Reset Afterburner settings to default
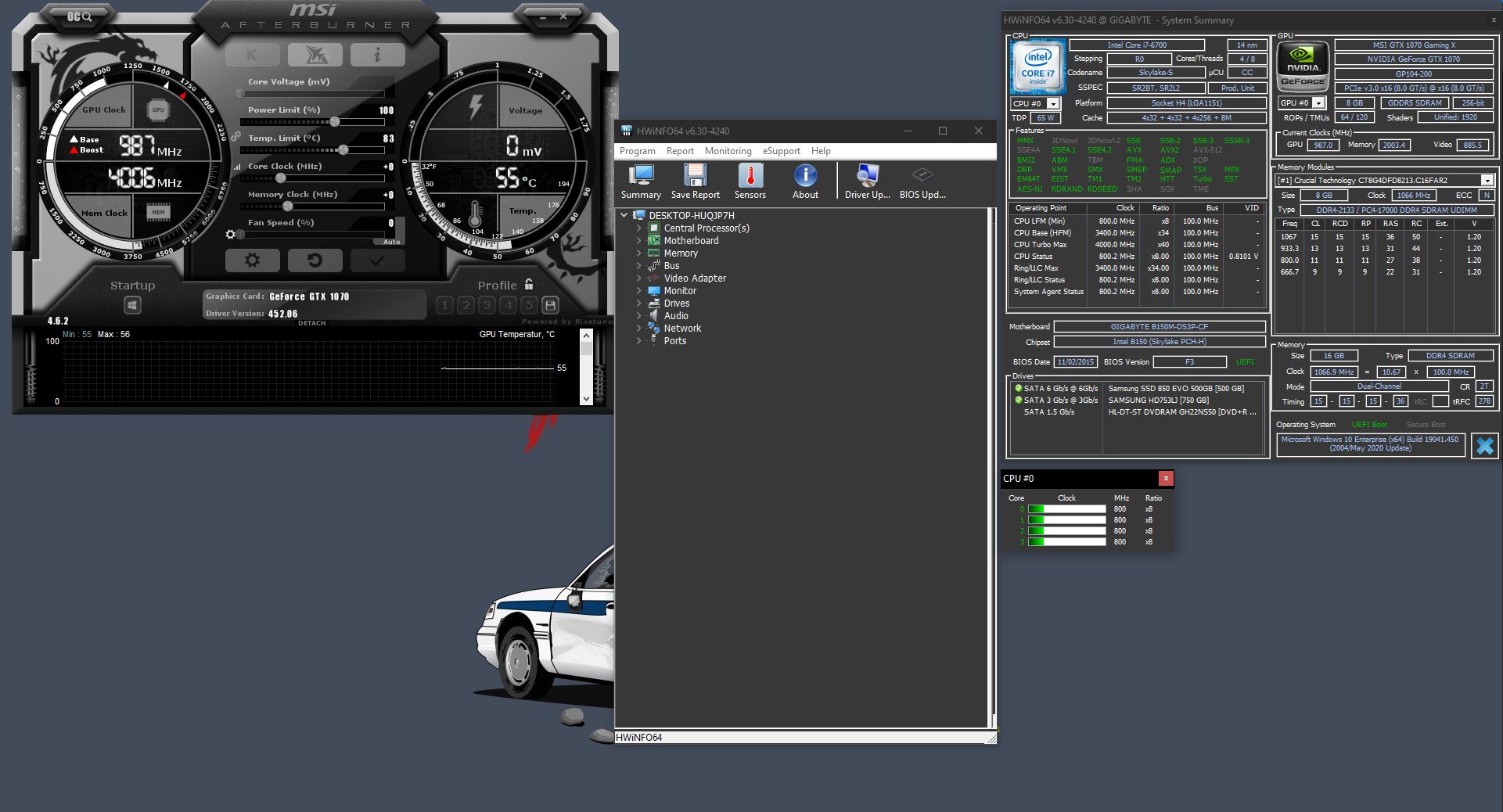Image resolution: width=1503 pixels, height=812 pixels. [315, 260]
